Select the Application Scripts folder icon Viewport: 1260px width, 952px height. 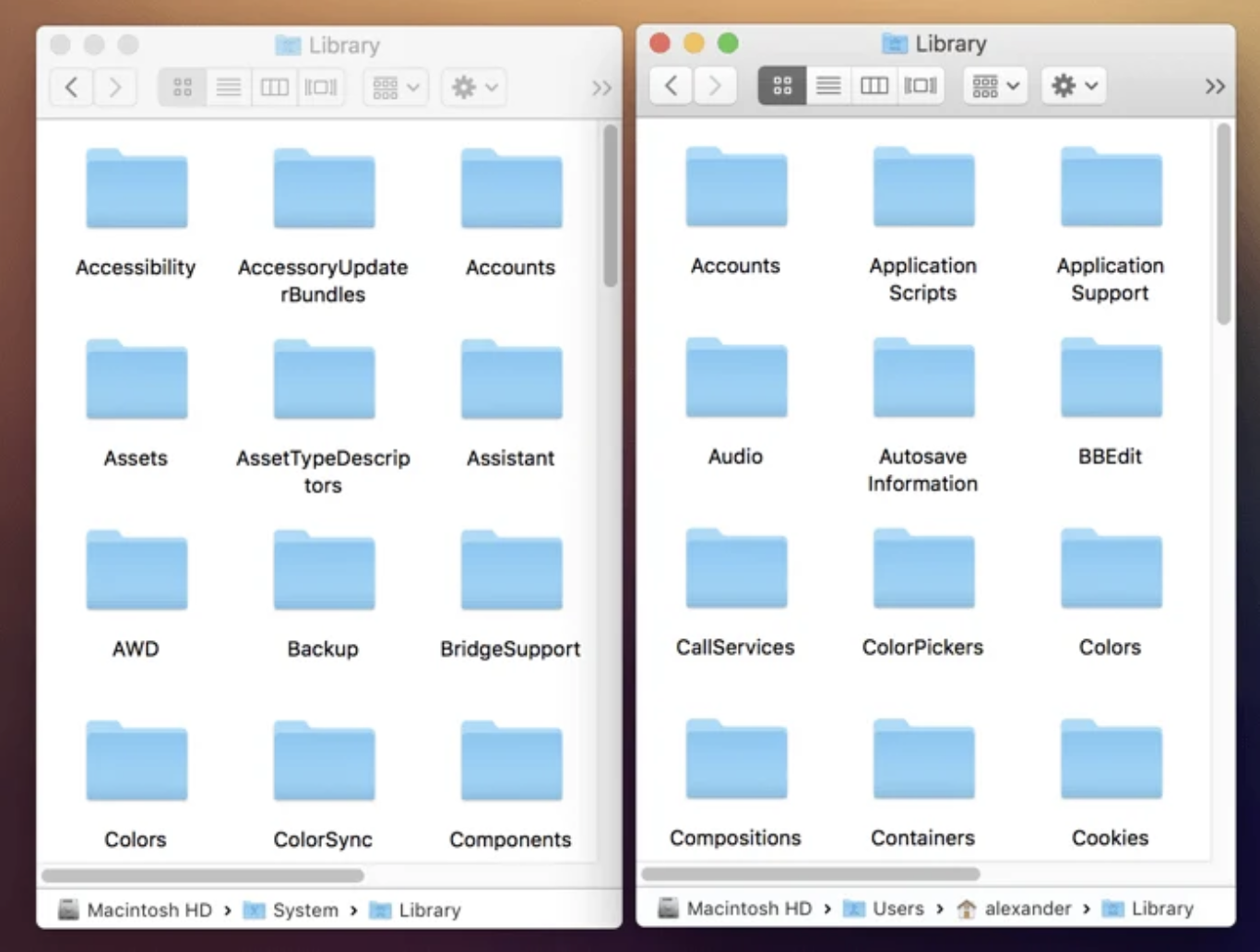(x=923, y=186)
